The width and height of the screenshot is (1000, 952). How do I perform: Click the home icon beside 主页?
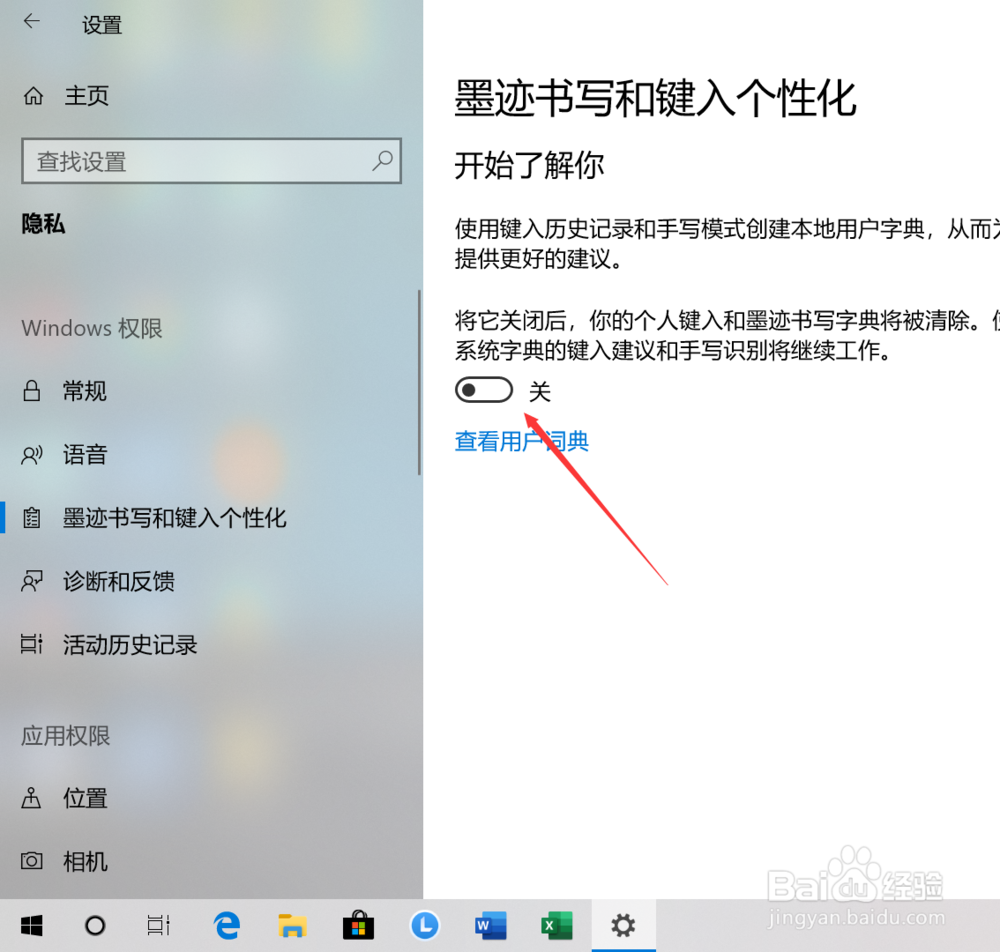pos(33,96)
